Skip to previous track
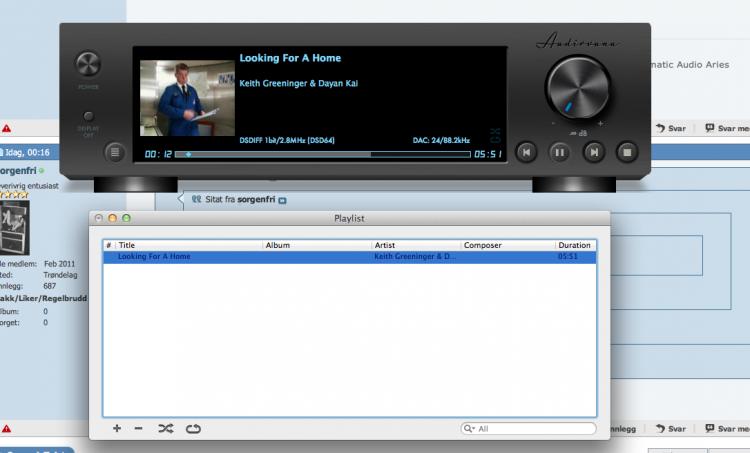750x453 pixels. click(526, 153)
